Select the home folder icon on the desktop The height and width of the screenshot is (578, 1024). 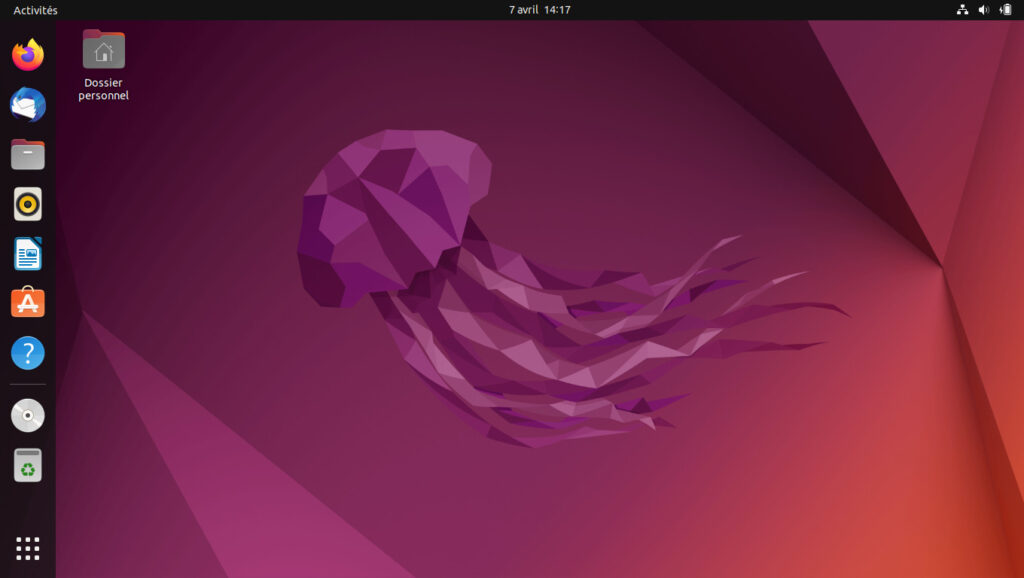pyautogui.click(x=104, y=49)
